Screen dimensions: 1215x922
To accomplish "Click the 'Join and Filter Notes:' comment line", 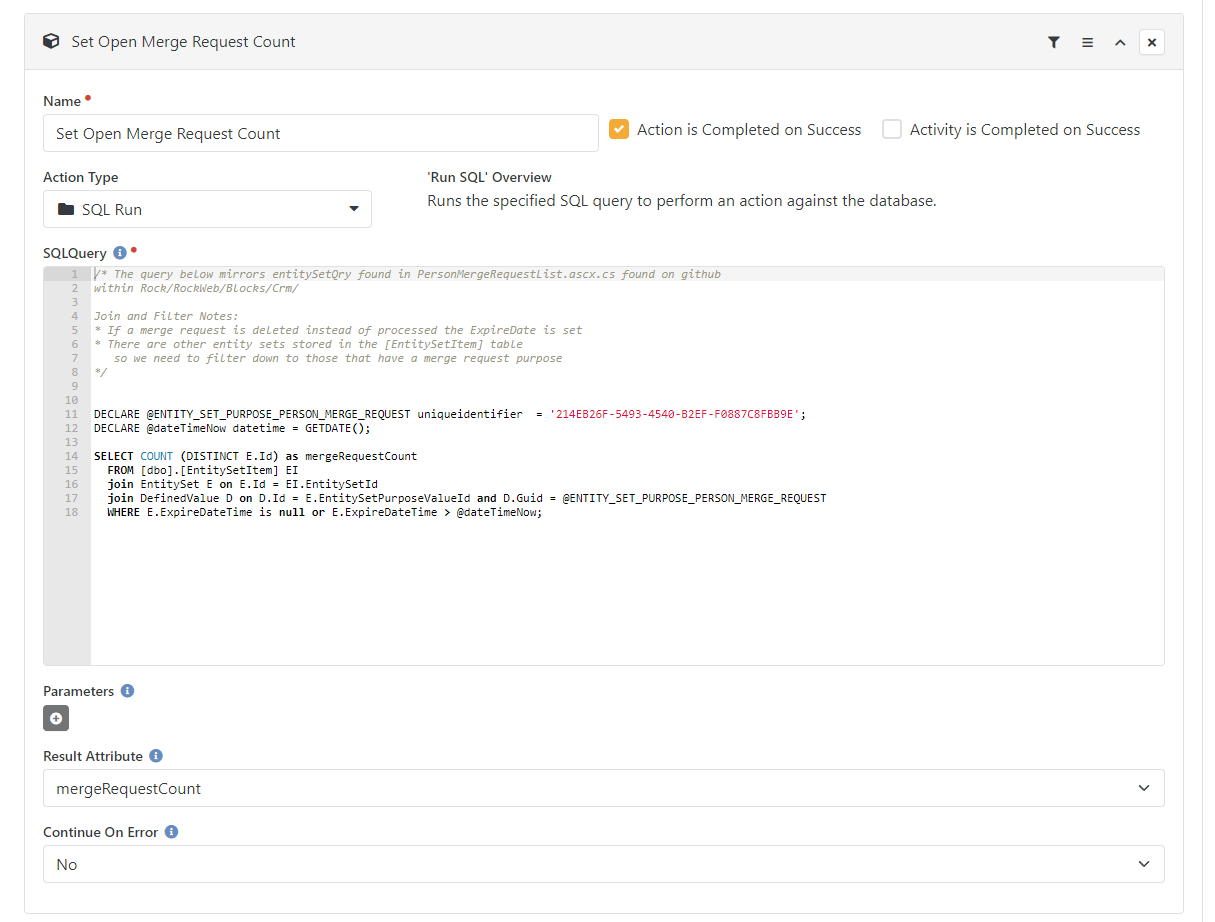I will [166, 316].
